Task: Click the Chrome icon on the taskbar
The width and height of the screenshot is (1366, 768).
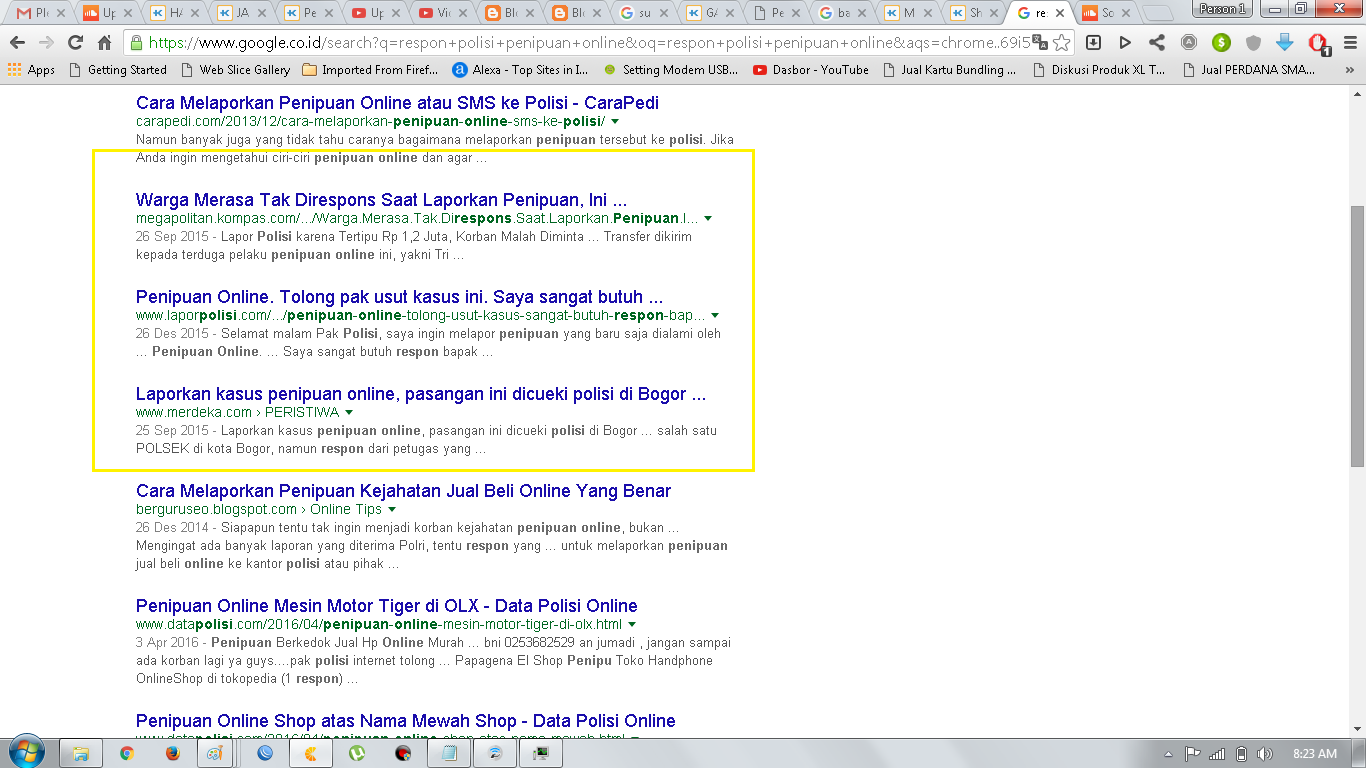Action: (x=127, y=753)
